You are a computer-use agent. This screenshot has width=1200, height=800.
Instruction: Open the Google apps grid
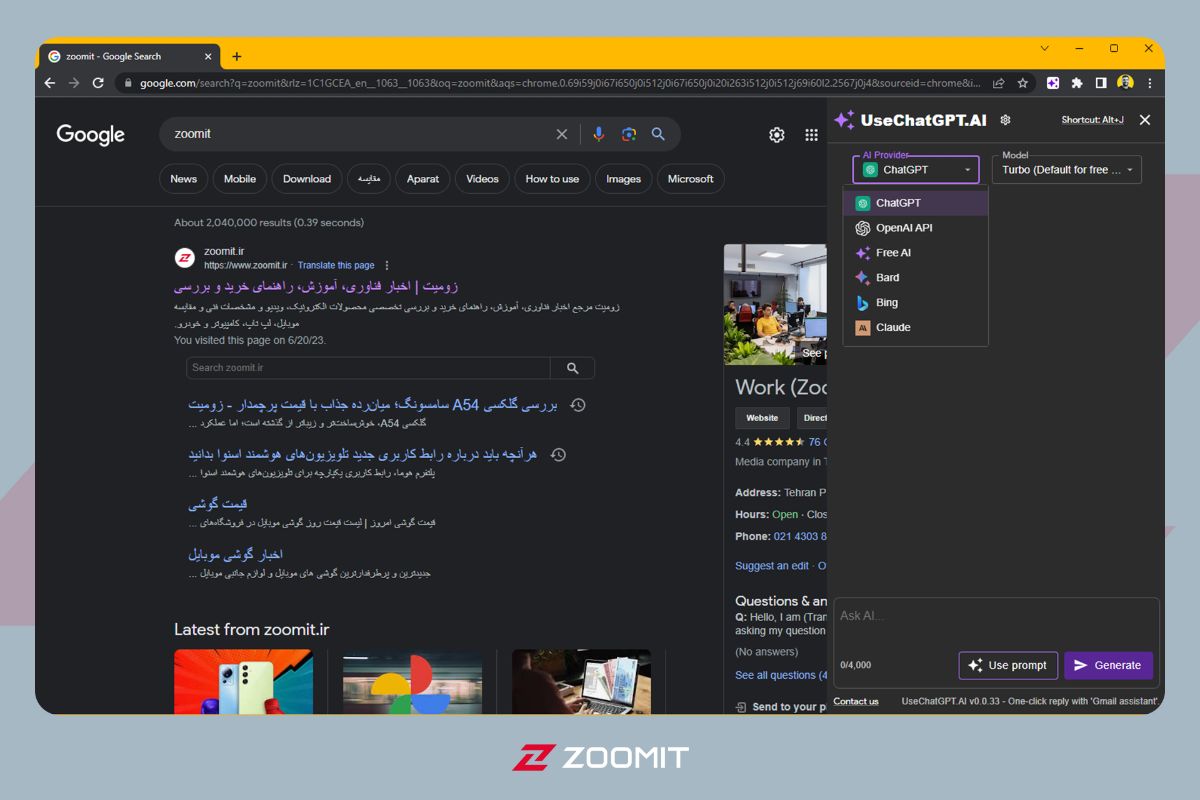811,133
